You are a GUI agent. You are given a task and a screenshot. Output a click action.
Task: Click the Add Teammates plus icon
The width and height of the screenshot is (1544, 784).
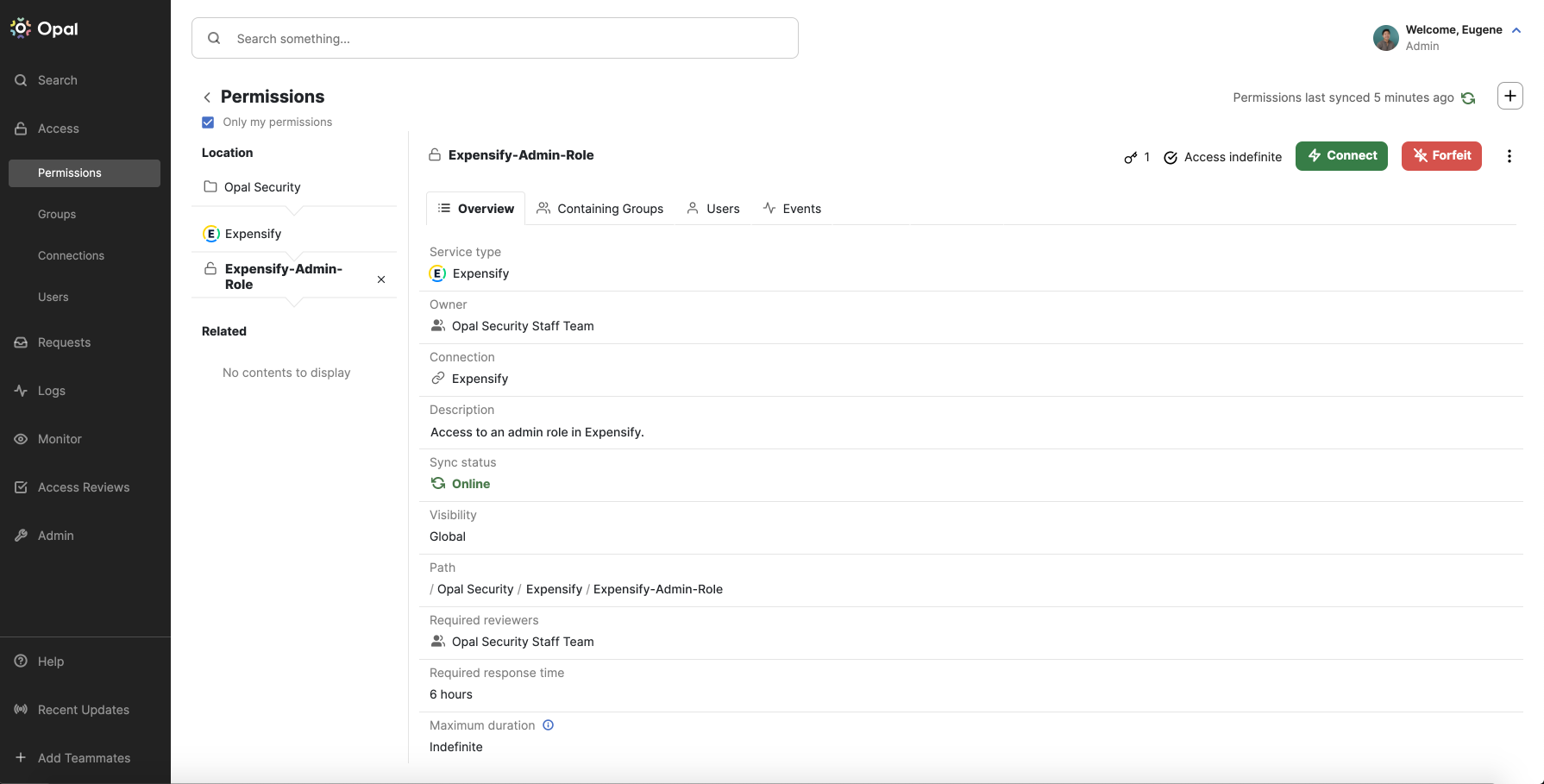(x=21, y=757)
